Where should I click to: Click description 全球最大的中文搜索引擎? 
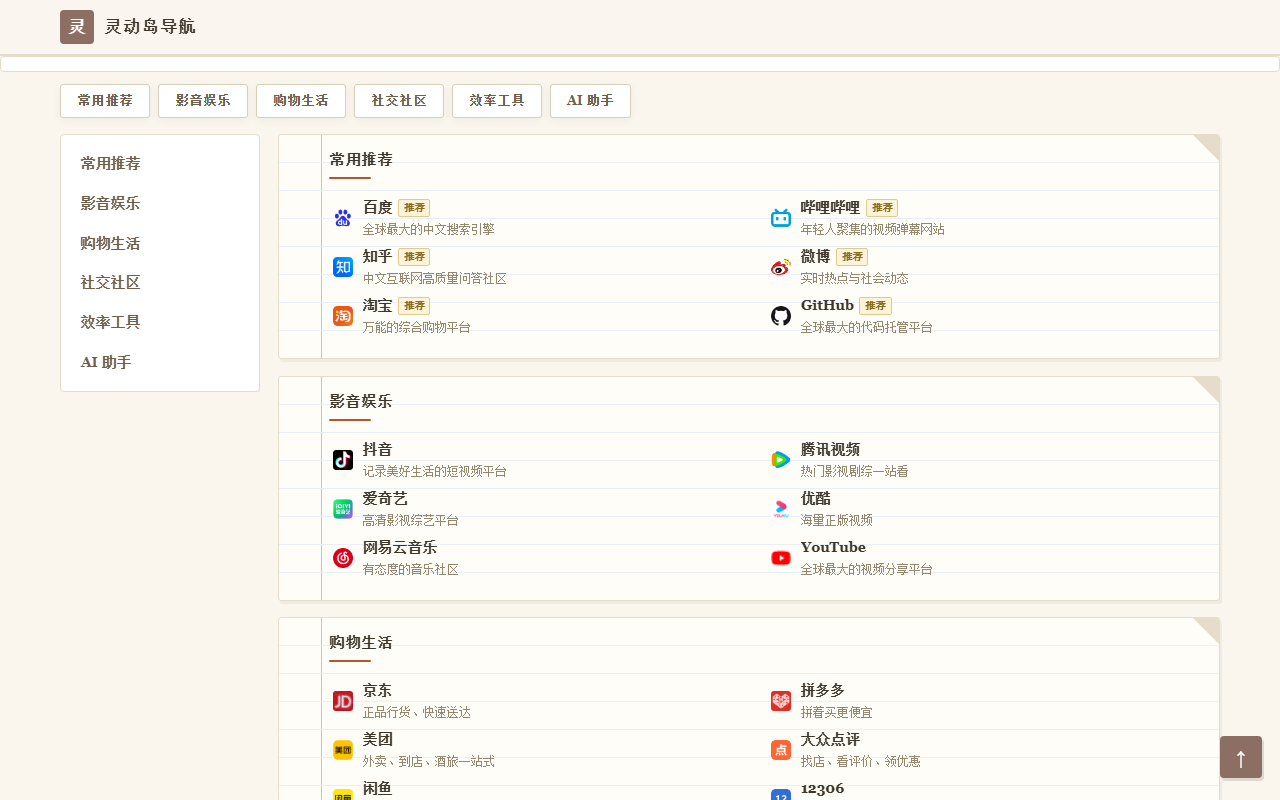pos(429,230)
